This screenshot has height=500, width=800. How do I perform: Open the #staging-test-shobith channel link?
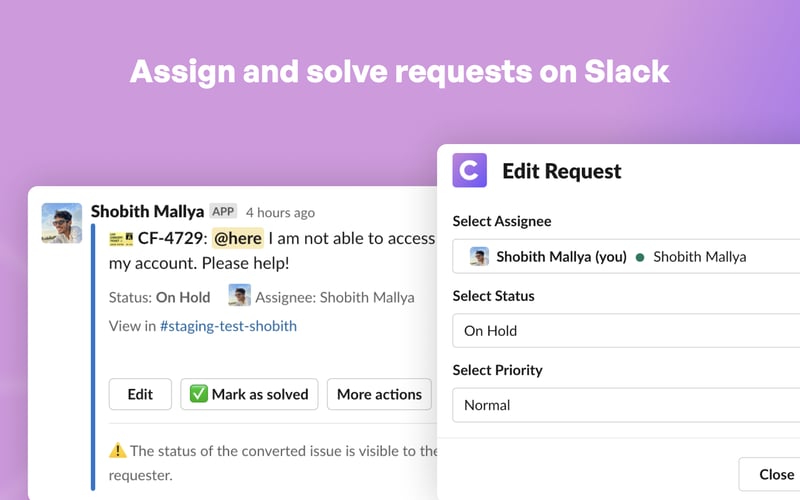coord(228,325)
